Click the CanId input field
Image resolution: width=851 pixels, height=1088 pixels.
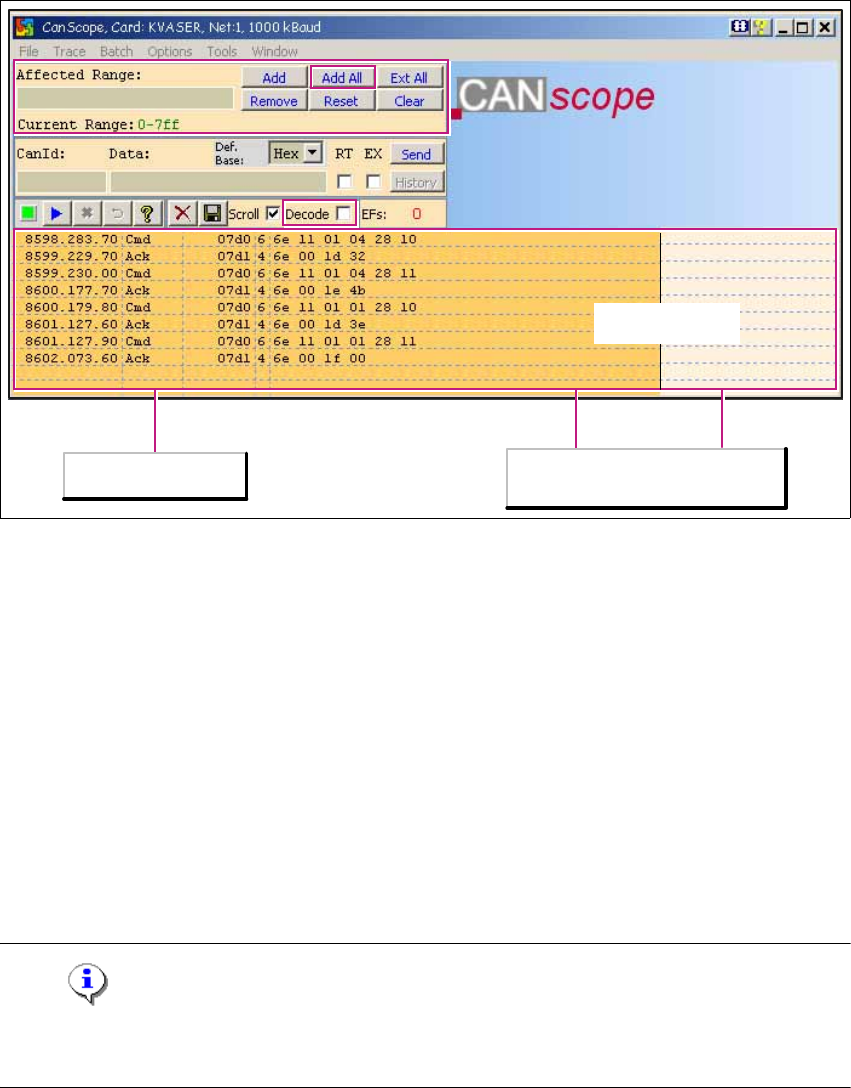pos(62,182)
